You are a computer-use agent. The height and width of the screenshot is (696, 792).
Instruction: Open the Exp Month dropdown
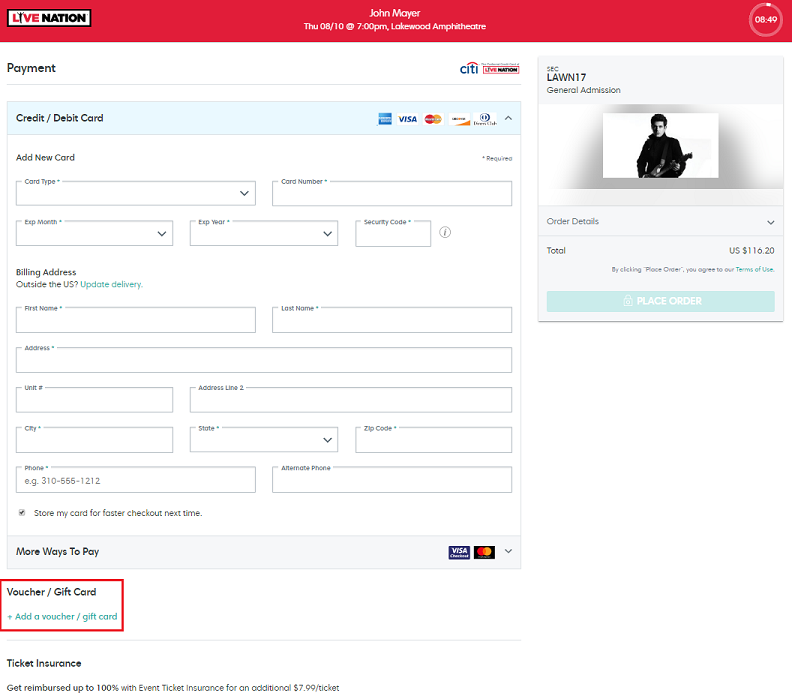[94, 233]
